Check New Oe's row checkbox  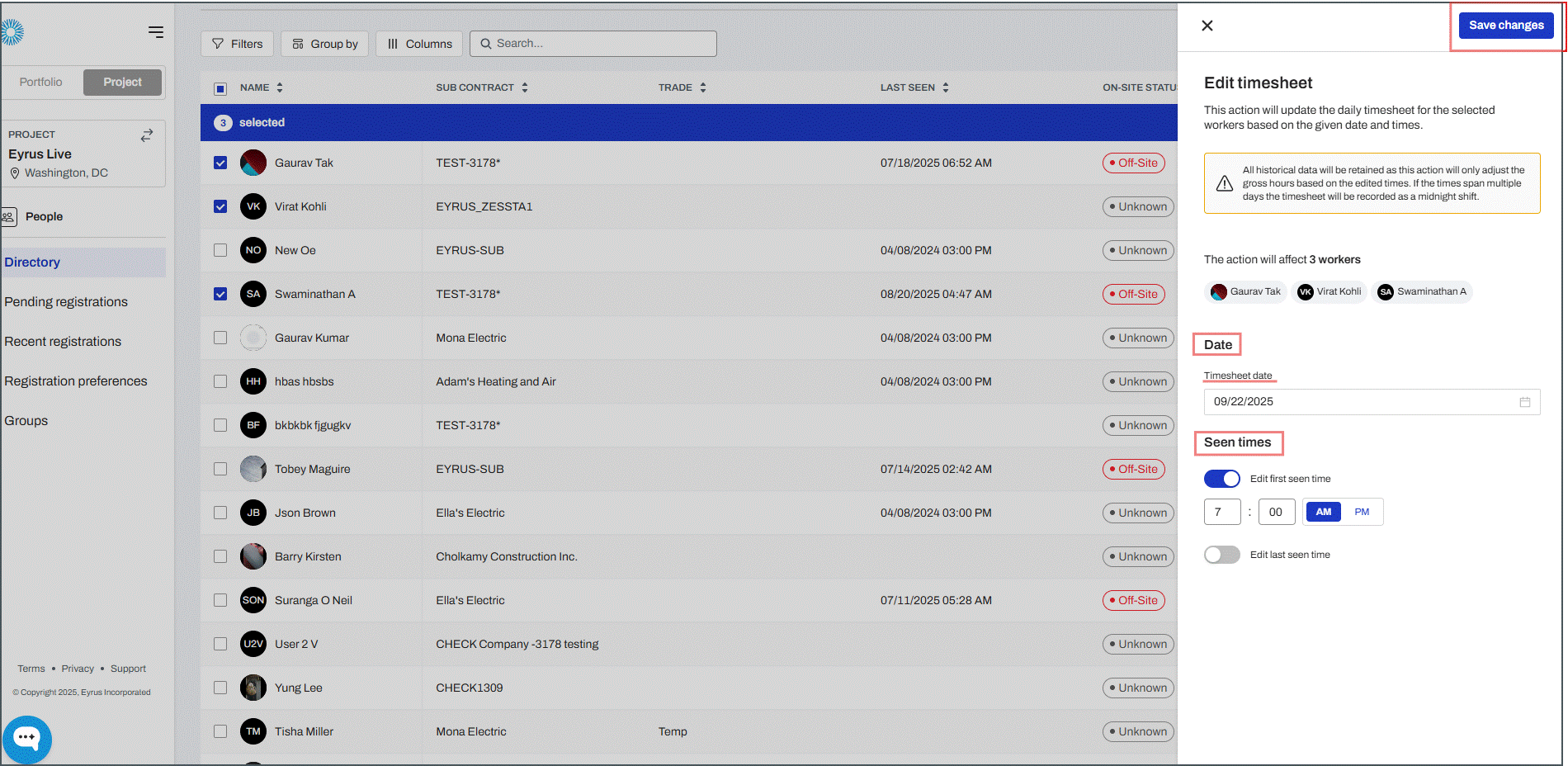coord(220,250)
